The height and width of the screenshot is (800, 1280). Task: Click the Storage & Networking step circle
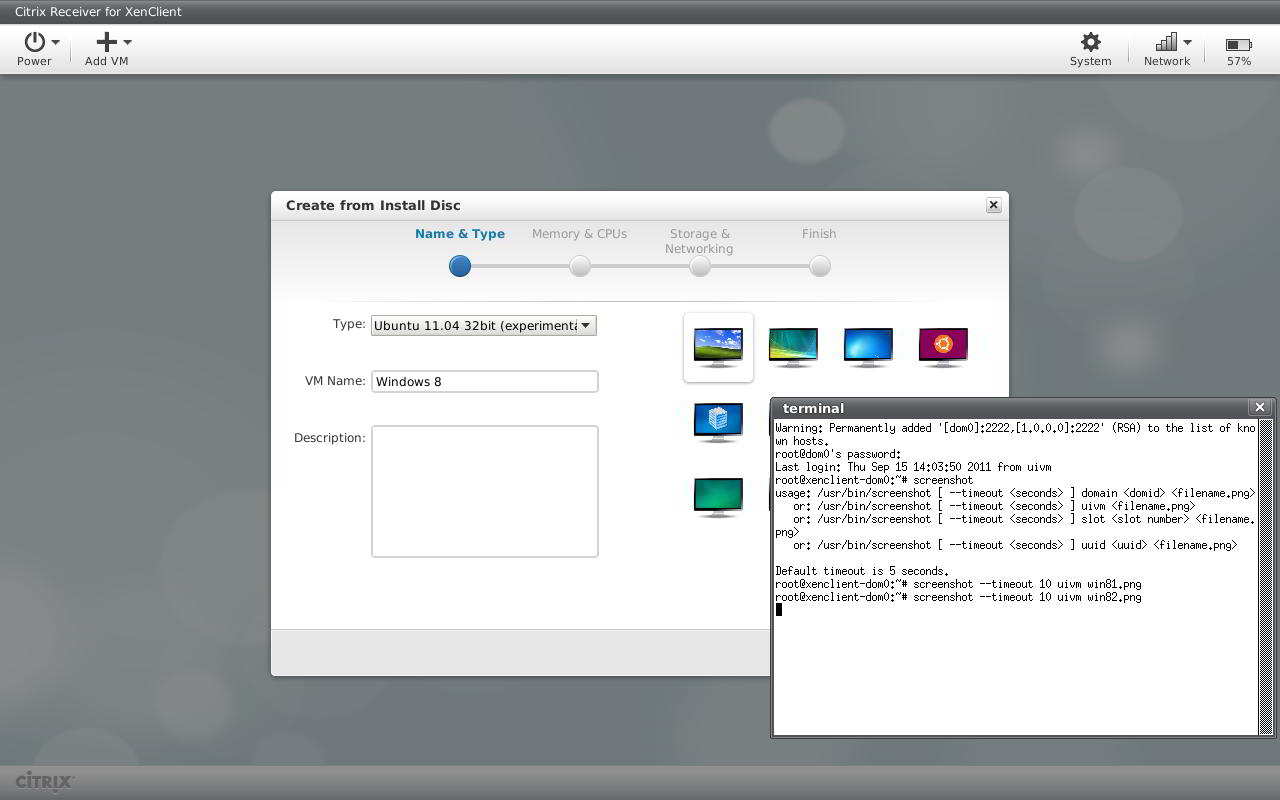700,266
